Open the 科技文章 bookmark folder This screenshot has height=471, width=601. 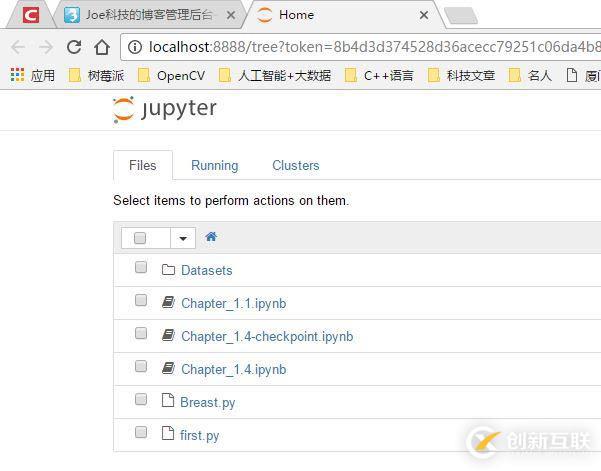coord(461,75)
